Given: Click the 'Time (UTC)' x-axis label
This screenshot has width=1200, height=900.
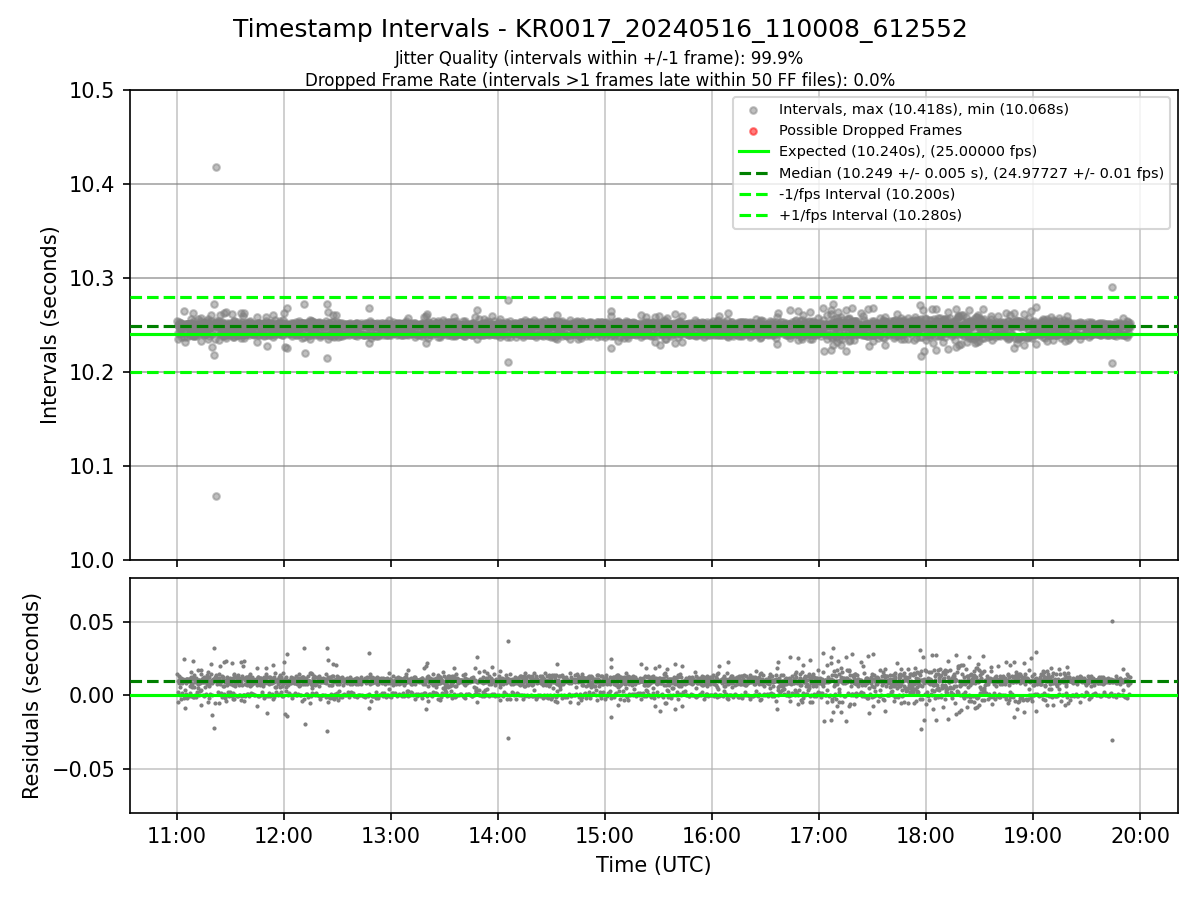Looking at the screenshot, I should 653,865.
